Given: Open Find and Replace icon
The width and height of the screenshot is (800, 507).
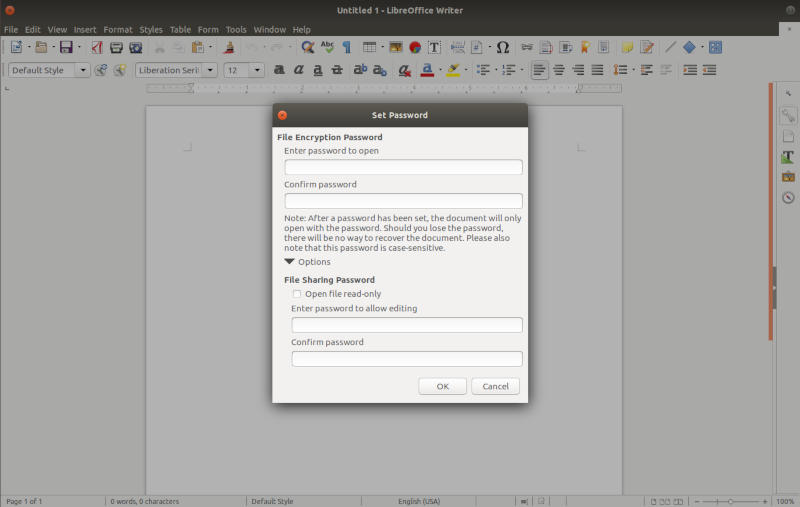Looking at the screenshot, I should tap(308, 47).
